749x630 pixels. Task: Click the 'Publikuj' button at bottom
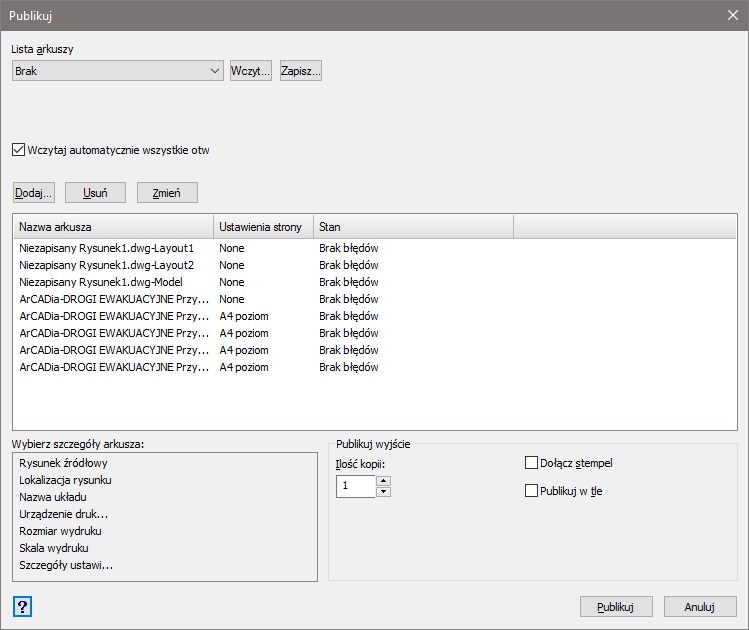click(x=616, y=607)
